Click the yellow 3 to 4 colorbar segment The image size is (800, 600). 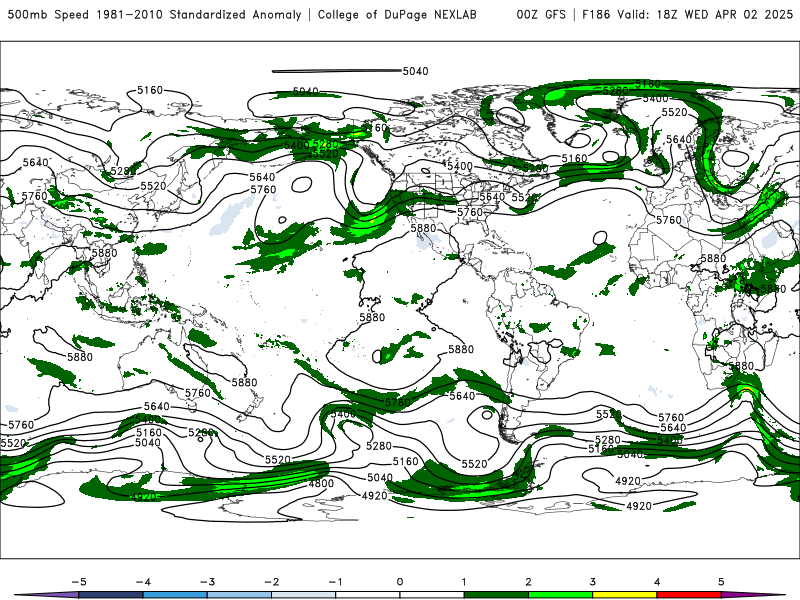point(624,595)
